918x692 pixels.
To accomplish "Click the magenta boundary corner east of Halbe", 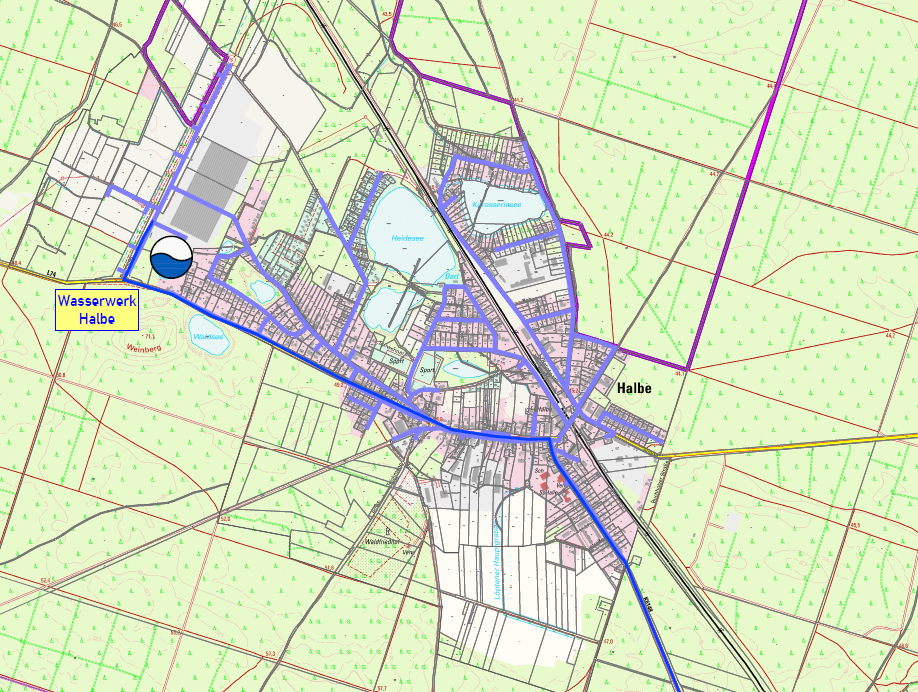I will 688,368.
